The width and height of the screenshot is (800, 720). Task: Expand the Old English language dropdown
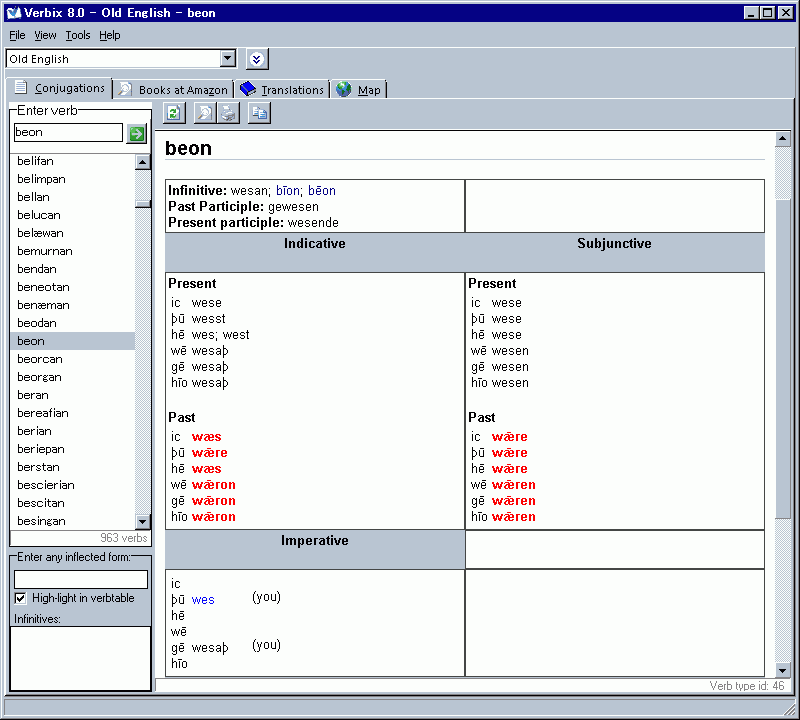click(x=228, y=60)
